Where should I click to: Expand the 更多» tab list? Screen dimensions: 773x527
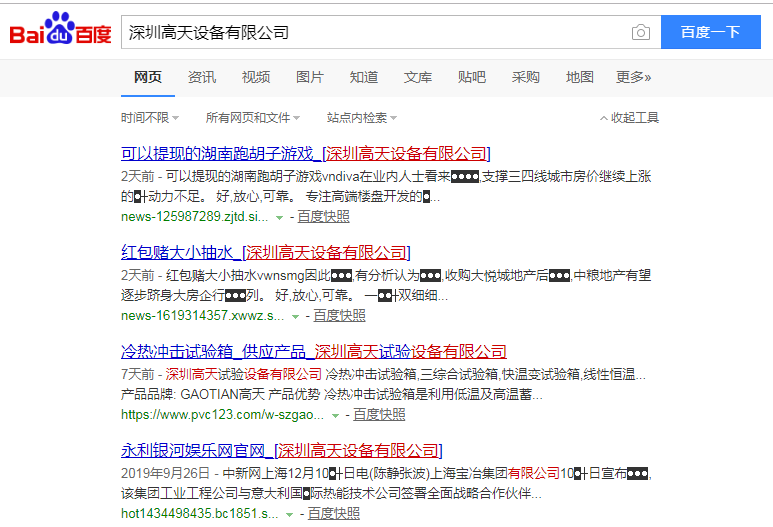tap(633, 77)
